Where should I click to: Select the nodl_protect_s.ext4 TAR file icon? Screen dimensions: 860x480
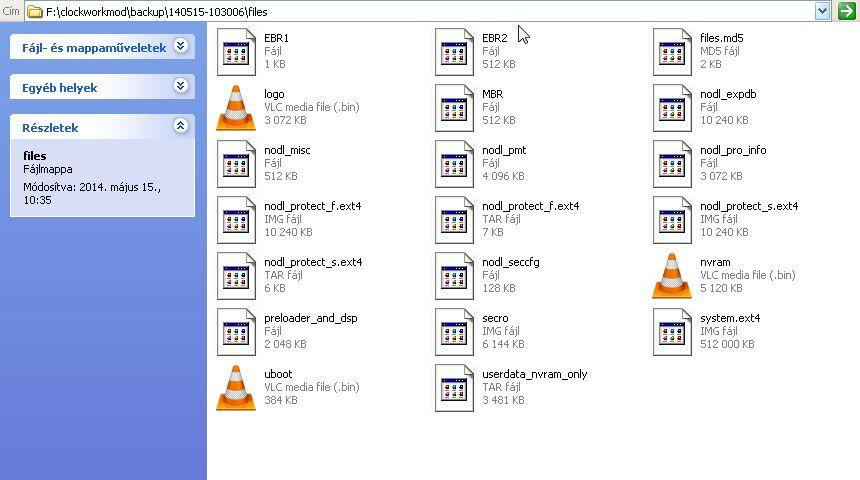tap(236, 276)
